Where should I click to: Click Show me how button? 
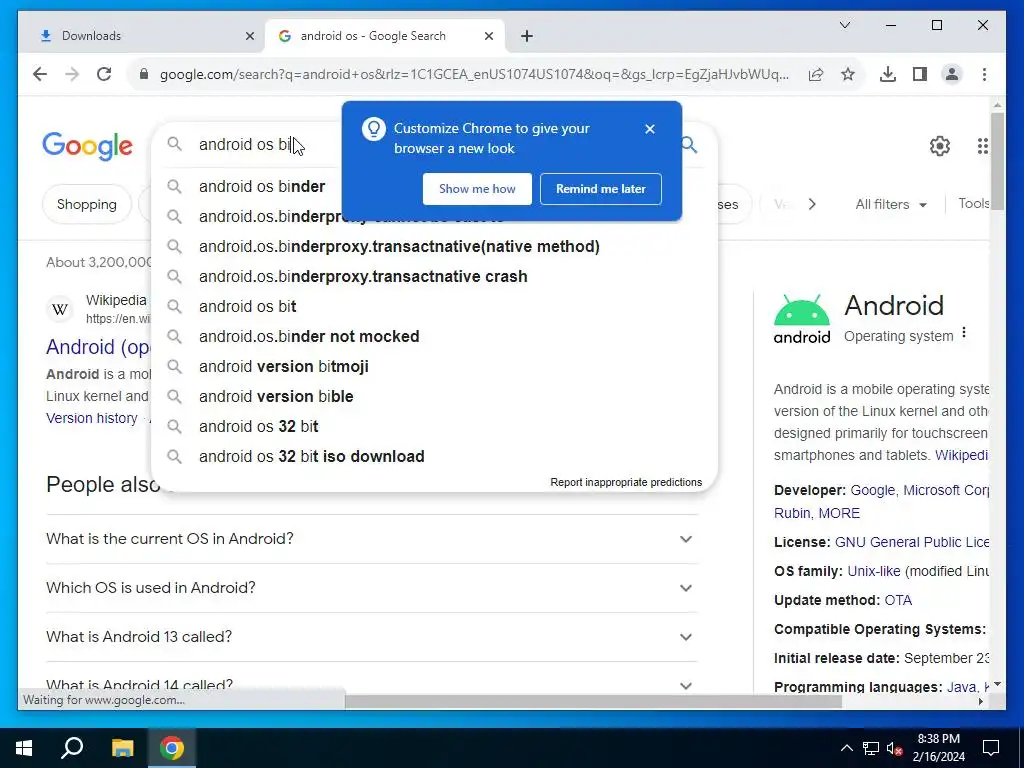click(477, 189)
